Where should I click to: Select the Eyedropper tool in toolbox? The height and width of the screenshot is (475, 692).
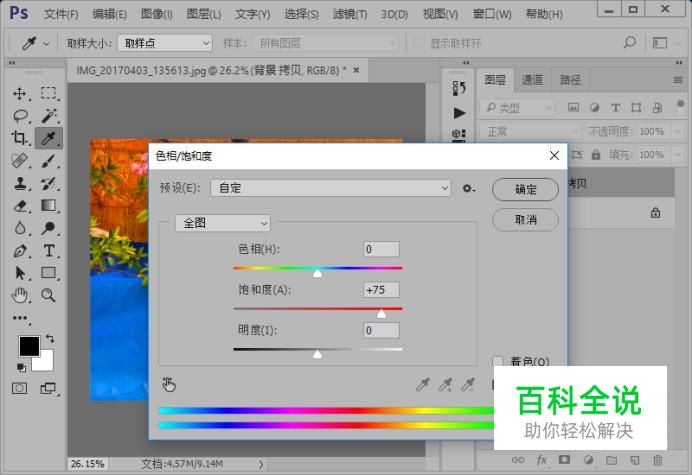49,138
